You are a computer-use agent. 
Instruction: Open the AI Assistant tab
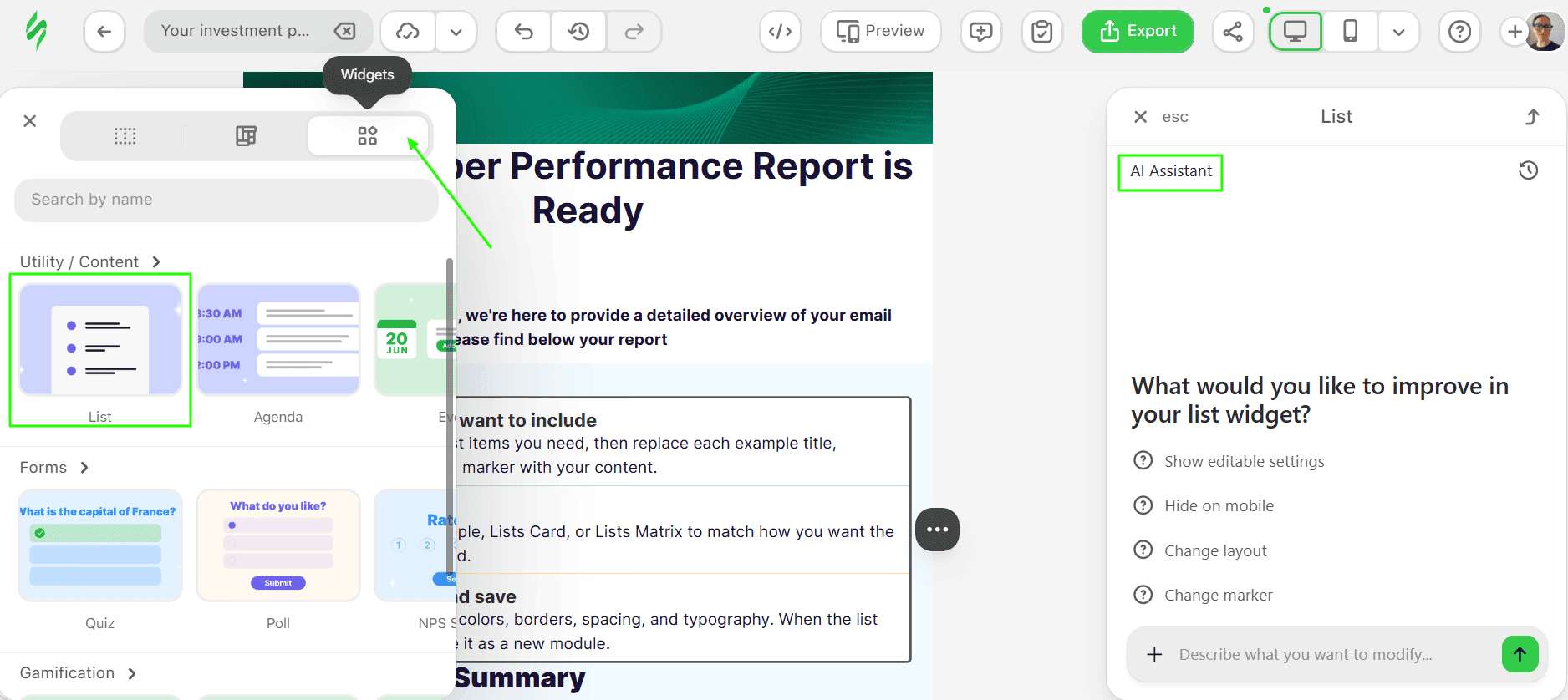pyautogui.click(x=1171, y=171)
